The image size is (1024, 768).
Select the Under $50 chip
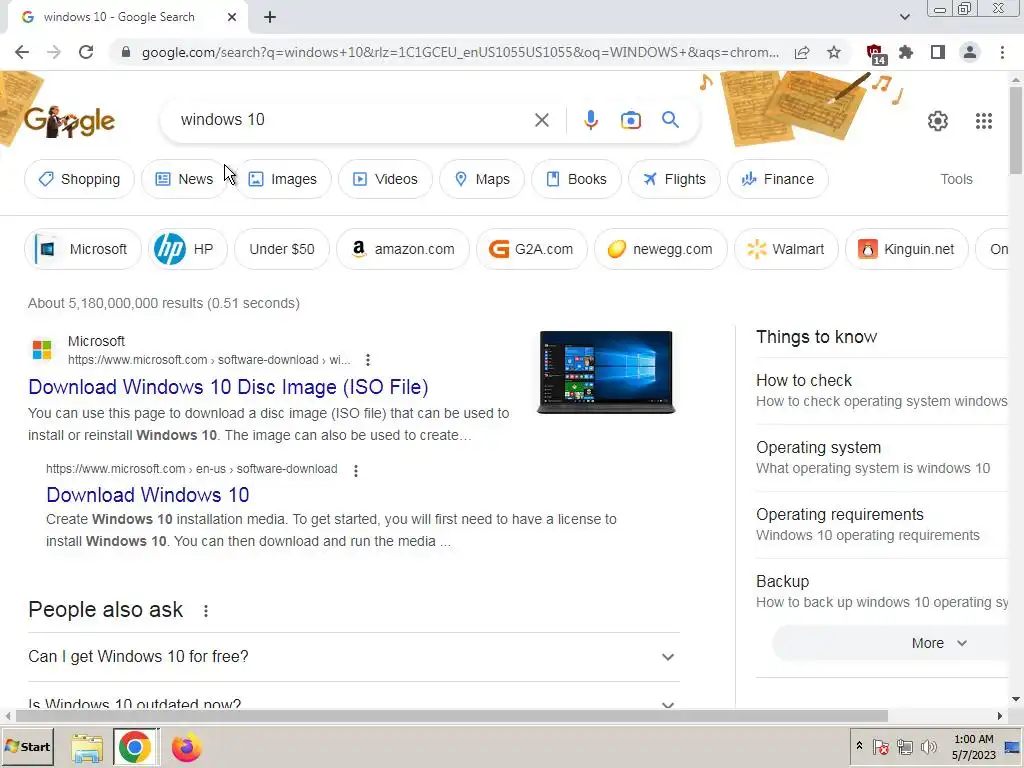pos(281,249)
